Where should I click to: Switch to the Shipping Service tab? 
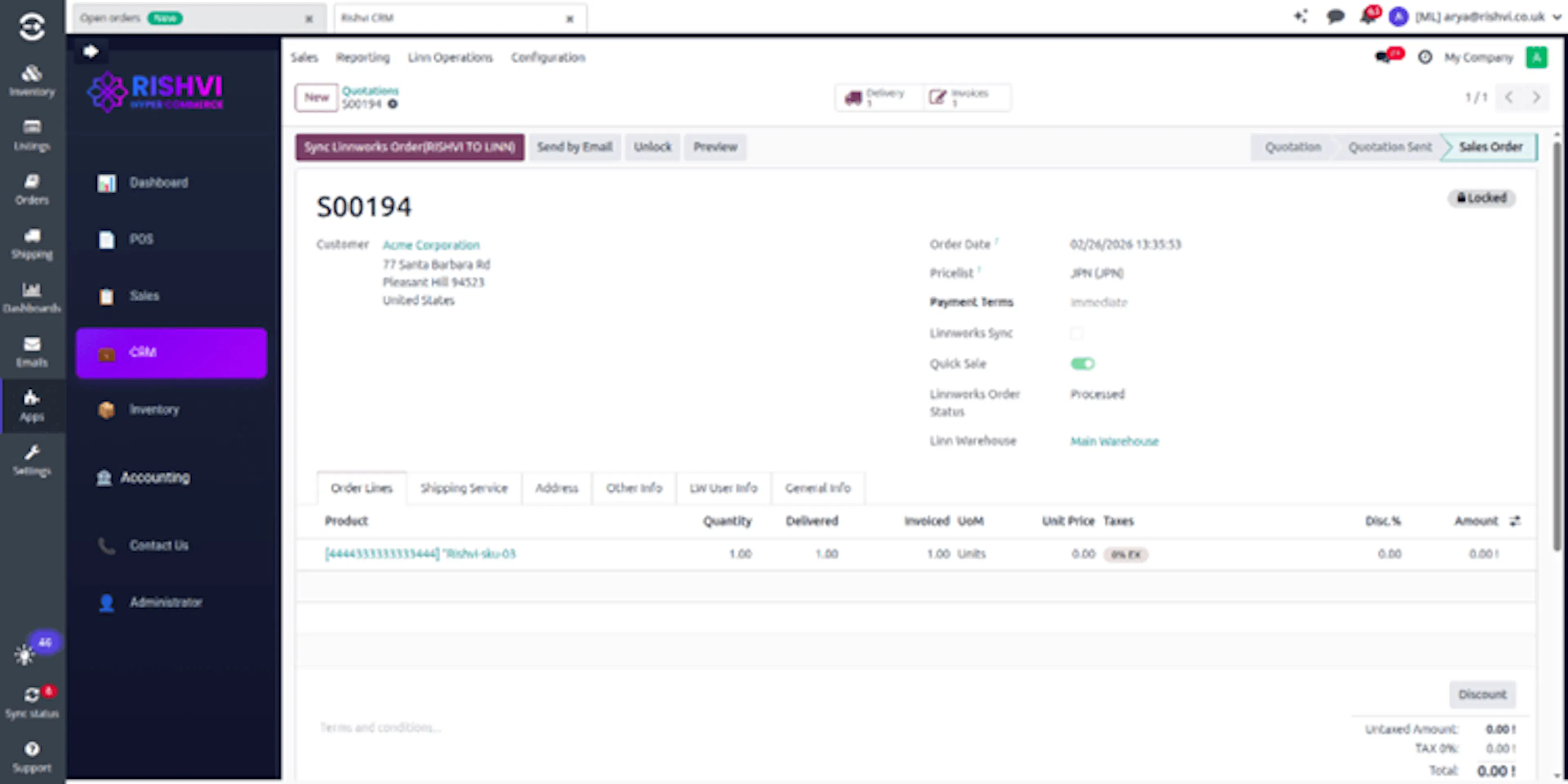pyautogui.click(x=464, y=488)
